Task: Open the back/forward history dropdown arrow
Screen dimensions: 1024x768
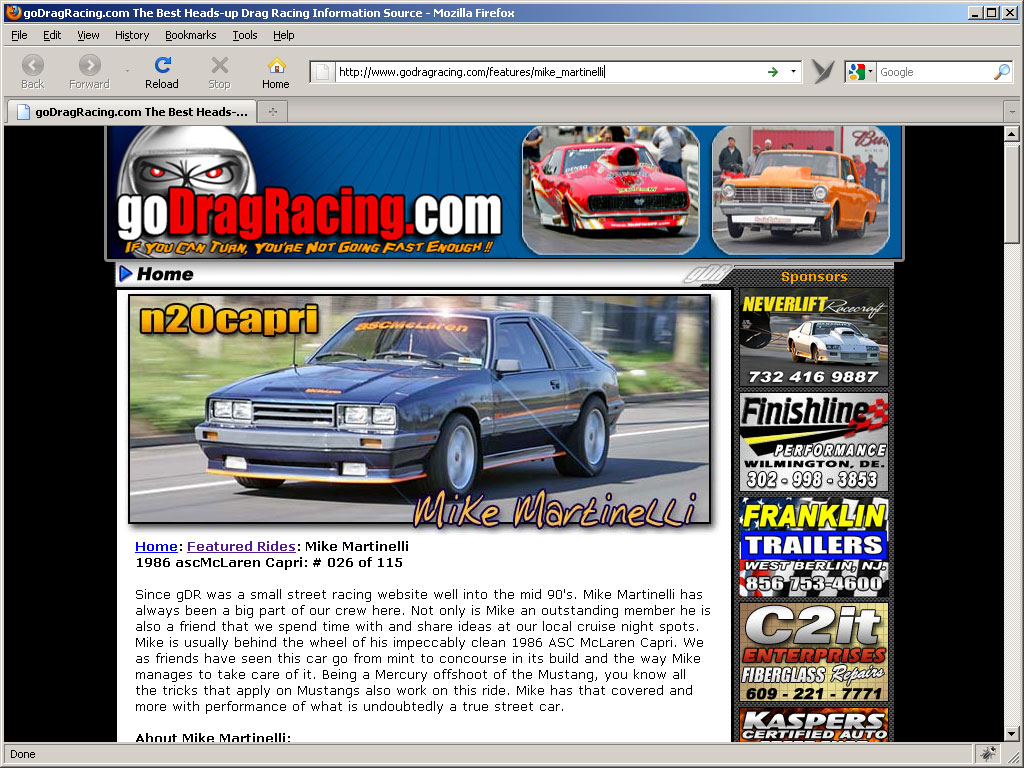Action: [x=127, y=71]
